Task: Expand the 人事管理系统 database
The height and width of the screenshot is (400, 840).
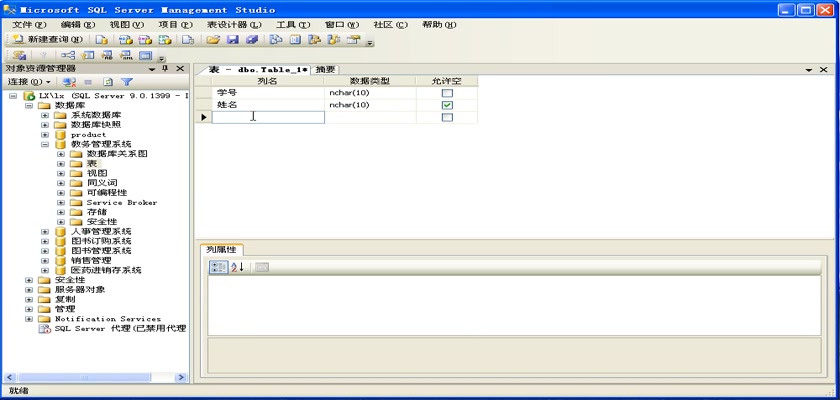Action: point(45,231)
